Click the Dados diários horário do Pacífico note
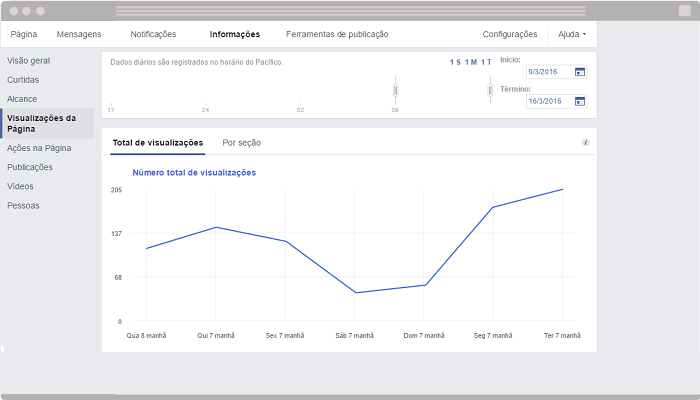 coord(197,62)
